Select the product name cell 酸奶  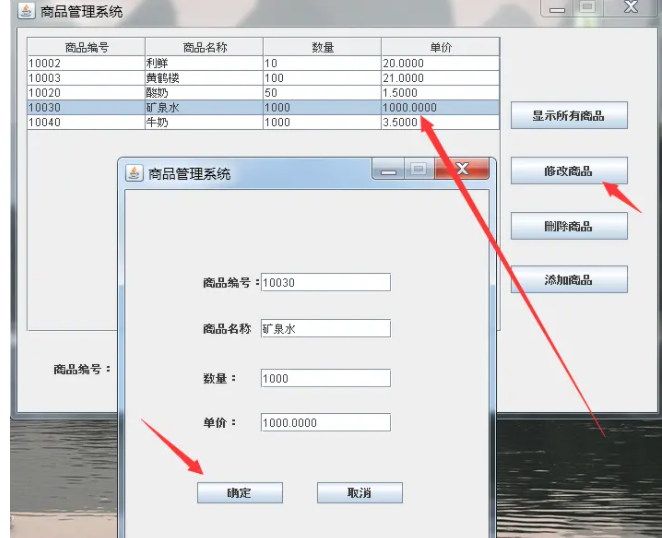204,93
